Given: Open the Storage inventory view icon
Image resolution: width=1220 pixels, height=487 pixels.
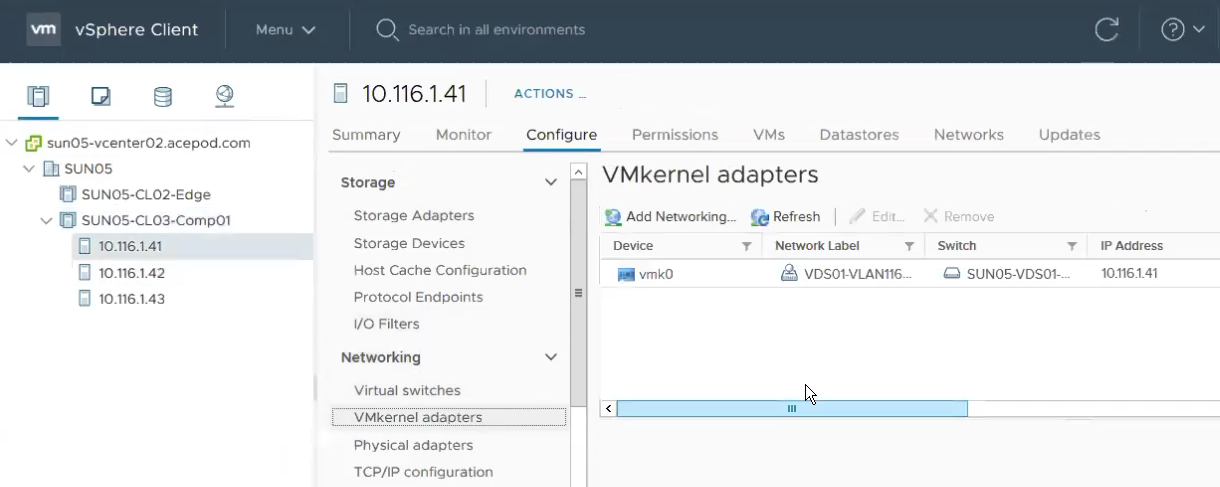Looking at the screenshot, I should pos(162,97).
